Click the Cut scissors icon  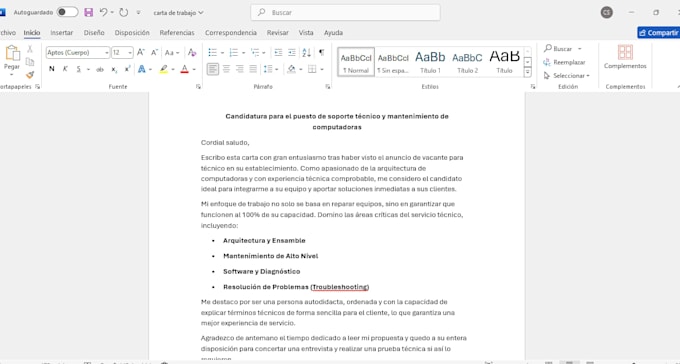click(30, 49)
